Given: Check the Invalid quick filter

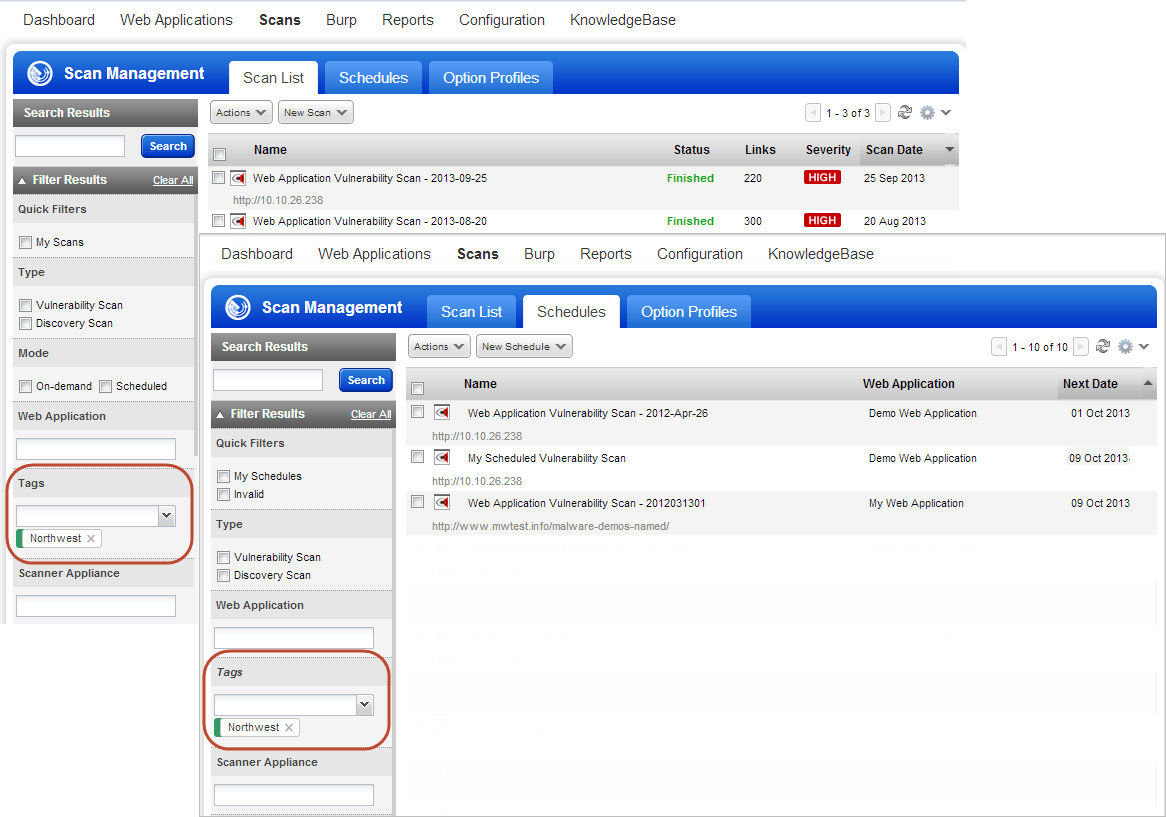Looking at the screenshot, I should click(224, 494).
